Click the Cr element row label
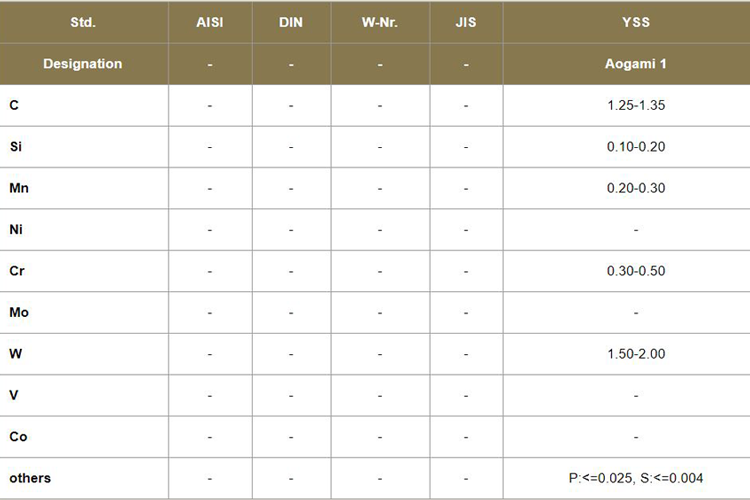The height and width of the screenshot is (500, 750). pyautogui.click(x=17, y=271)
